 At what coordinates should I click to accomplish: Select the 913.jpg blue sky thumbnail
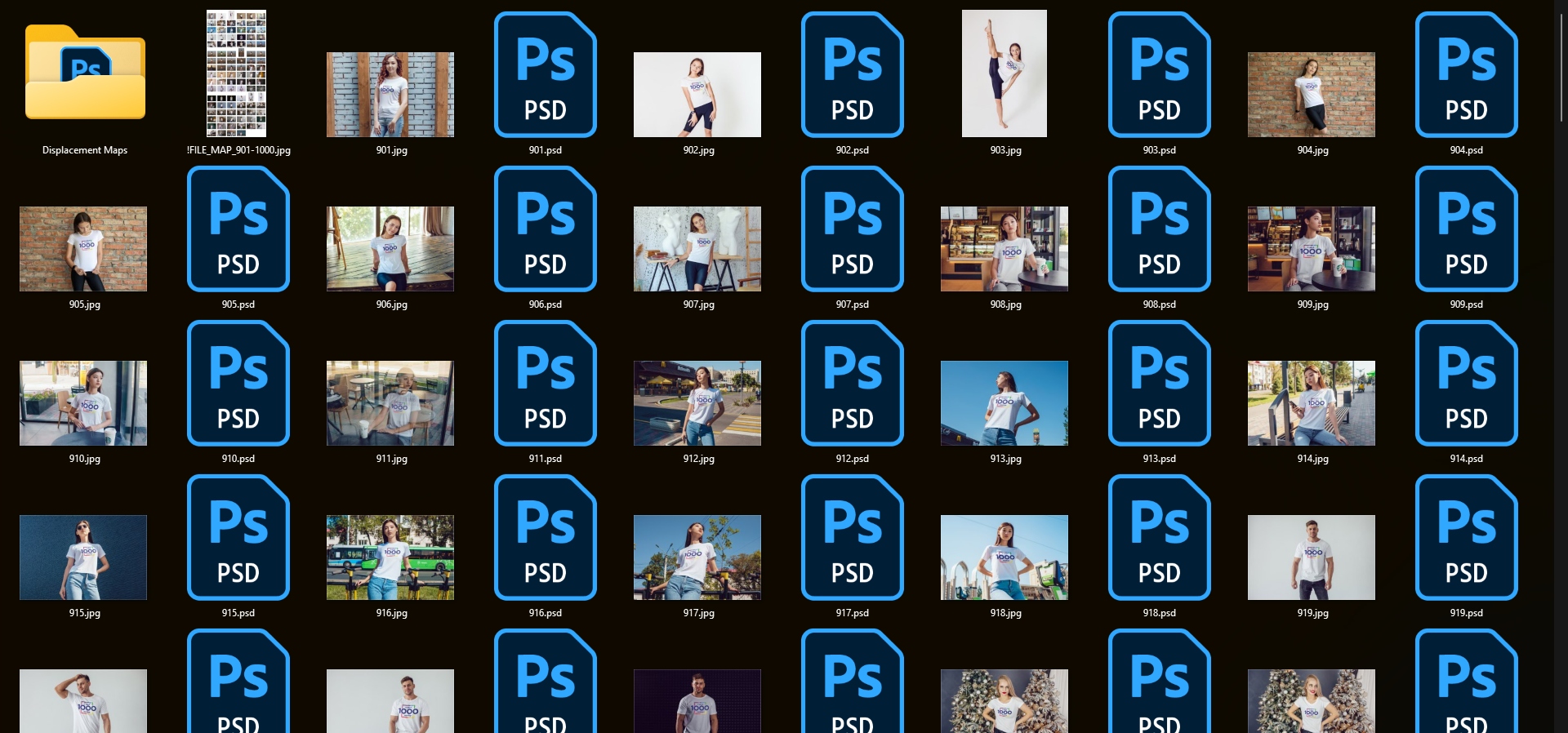point(1004,403)
